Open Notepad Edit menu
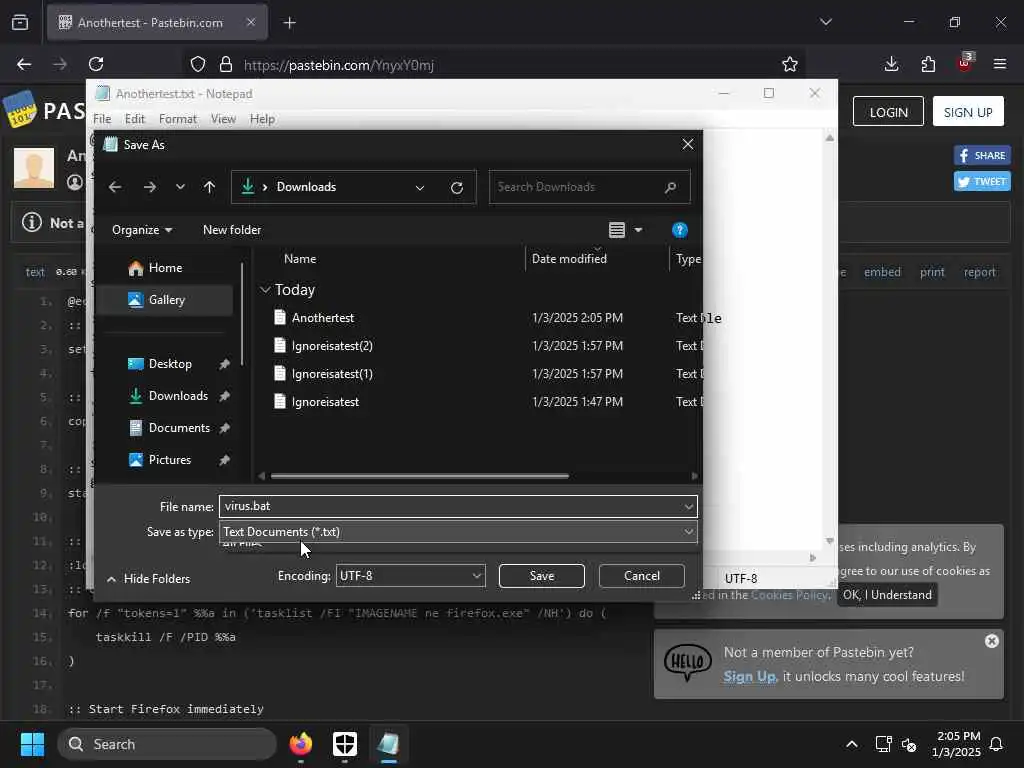Viewport: 1024px width, 768px height. point(135,119)
